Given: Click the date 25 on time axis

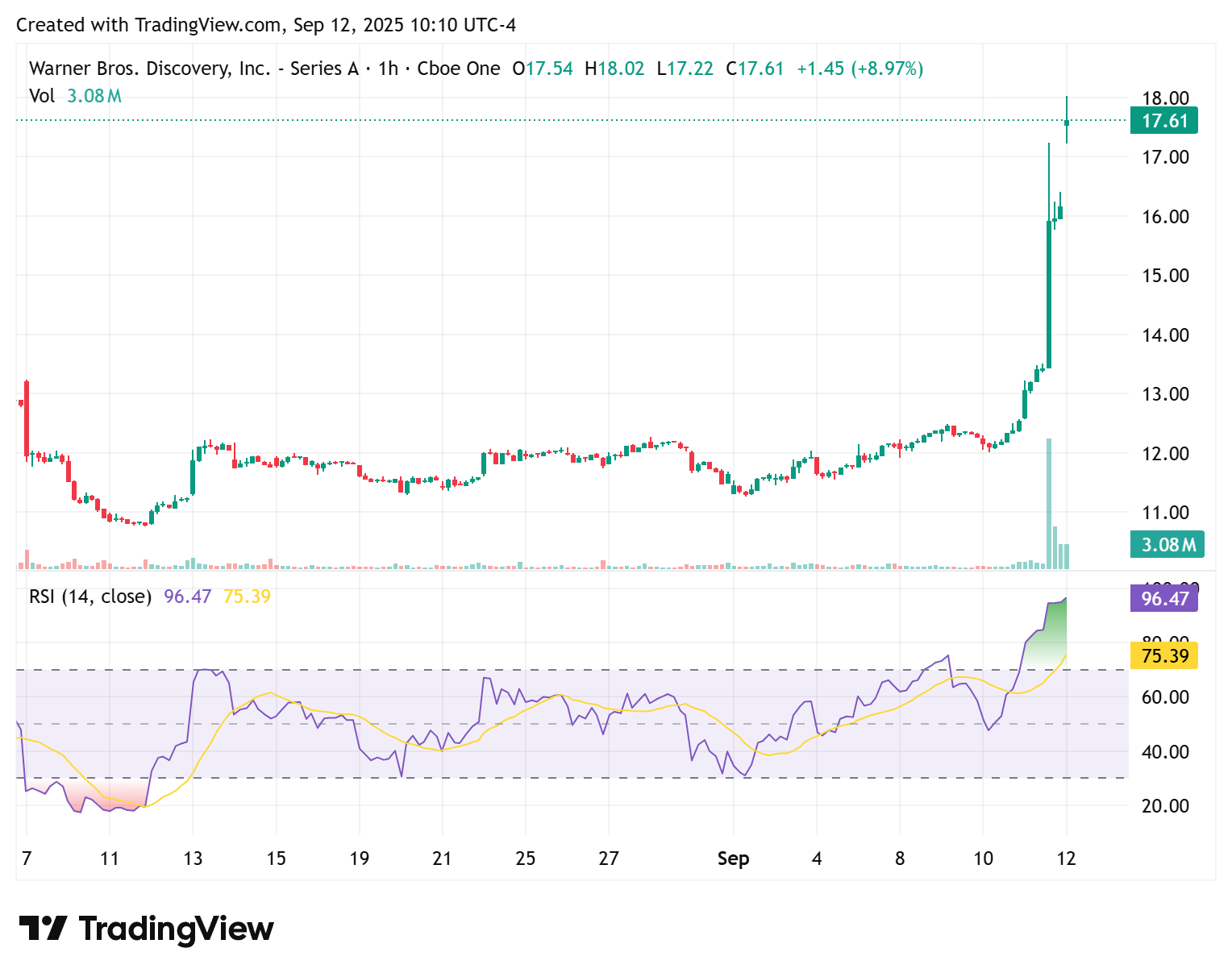Looking at the screenshot, I should coord(526,859).
